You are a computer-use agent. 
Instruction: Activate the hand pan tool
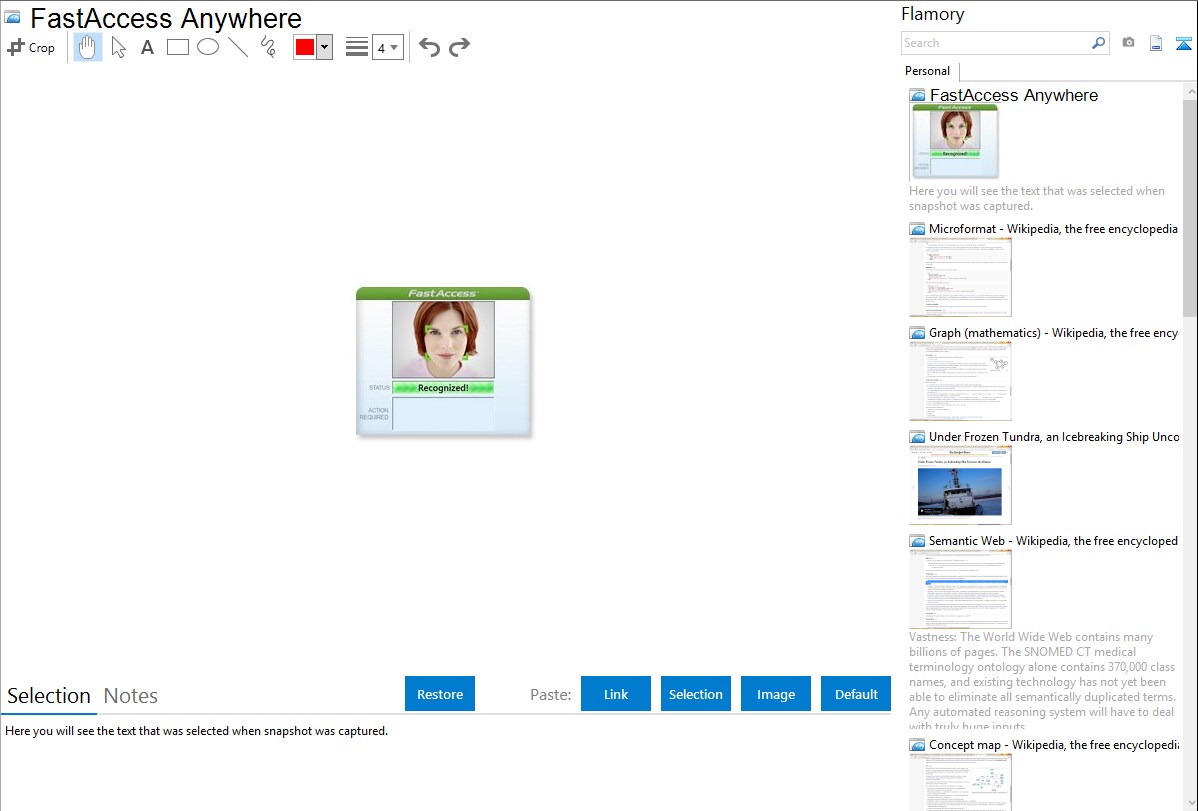87,47
